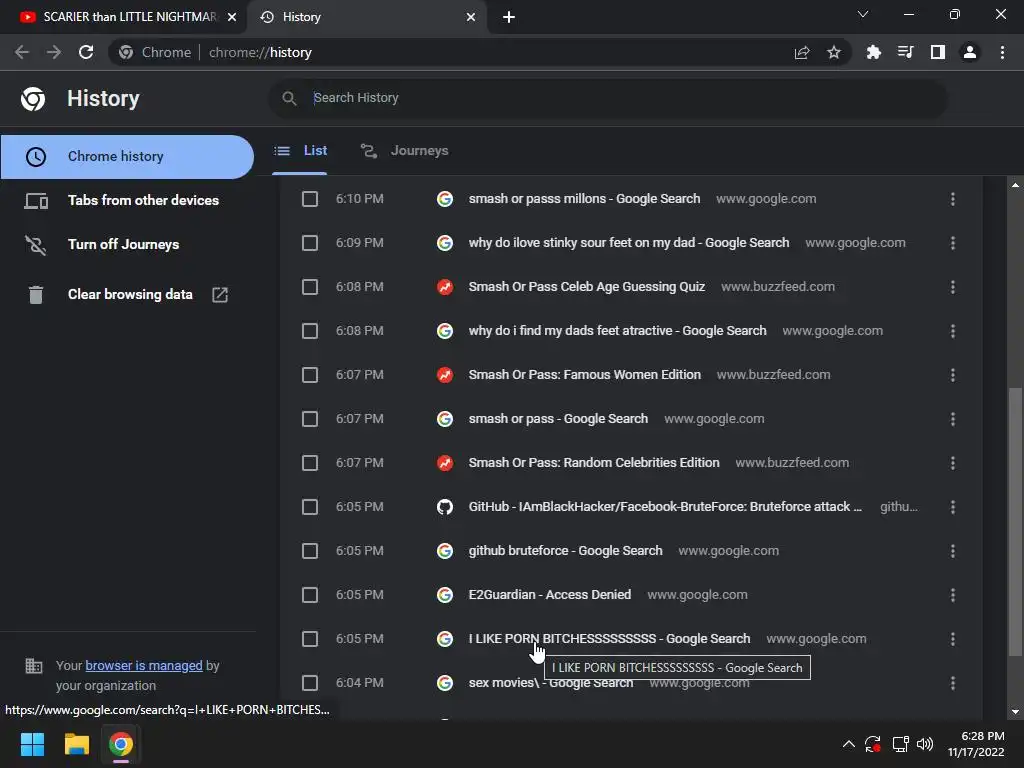The image size is (1024, 768).
Task: Close the History tab
Action: click(471, 17)
